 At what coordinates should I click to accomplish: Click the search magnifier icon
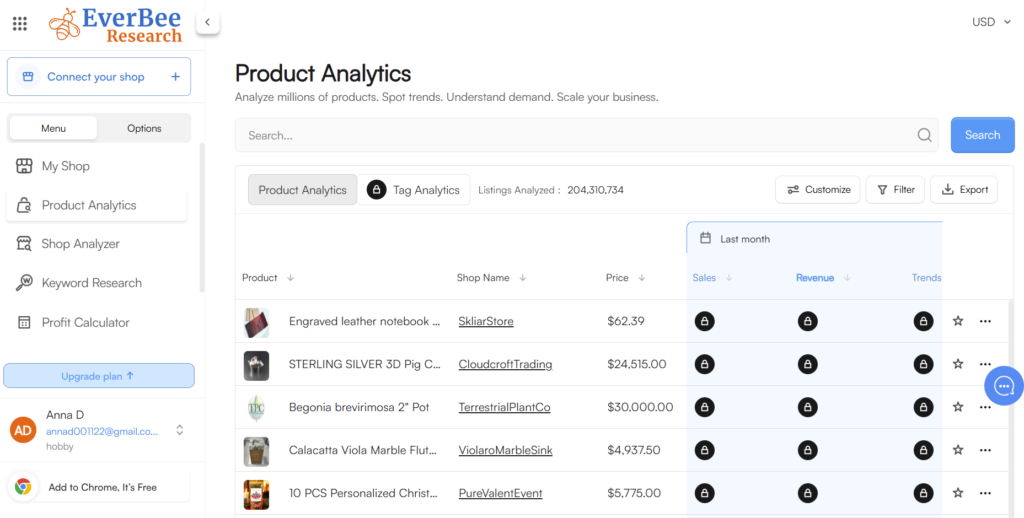(925, 135)
